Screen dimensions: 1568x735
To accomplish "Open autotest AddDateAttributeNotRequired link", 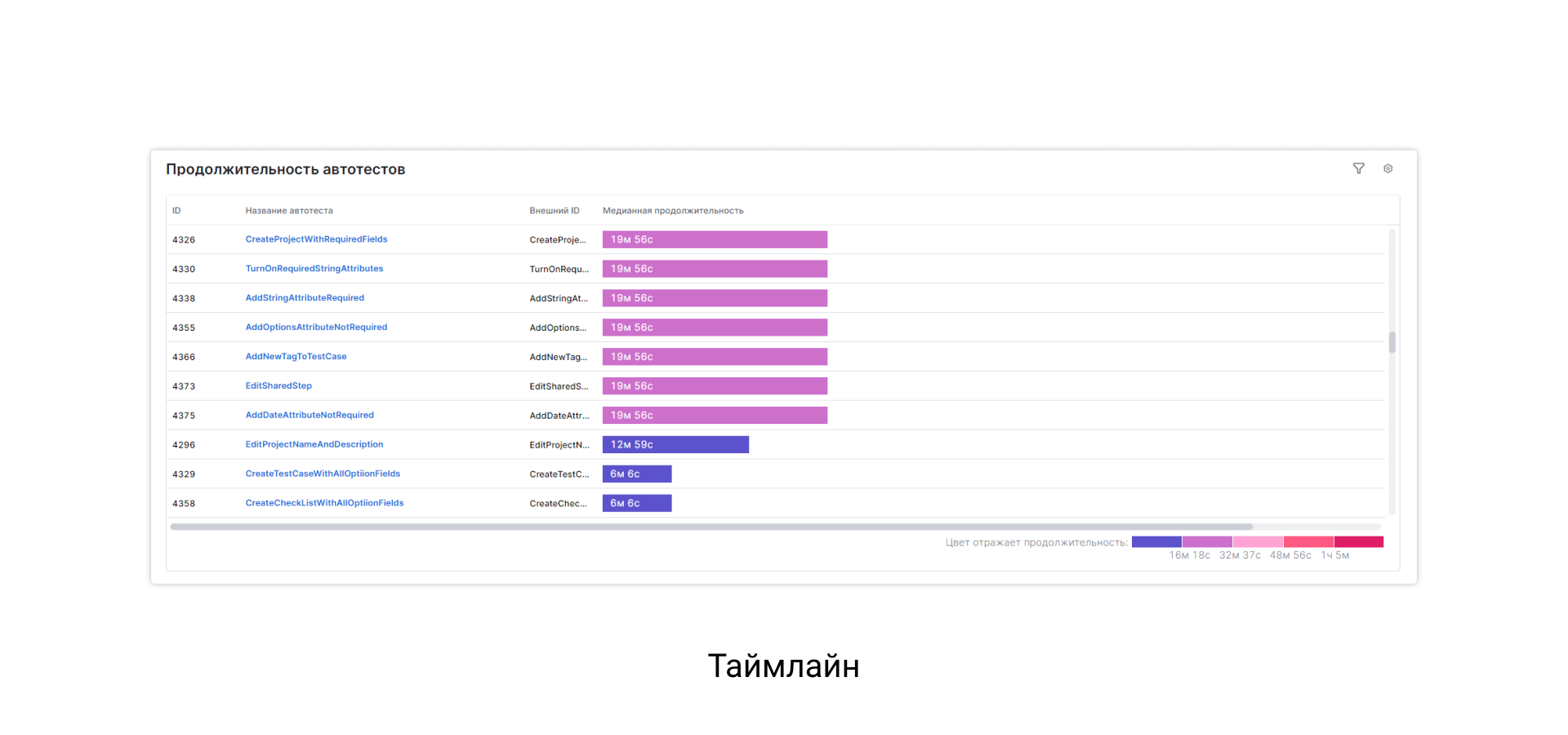I will (310, 415).
